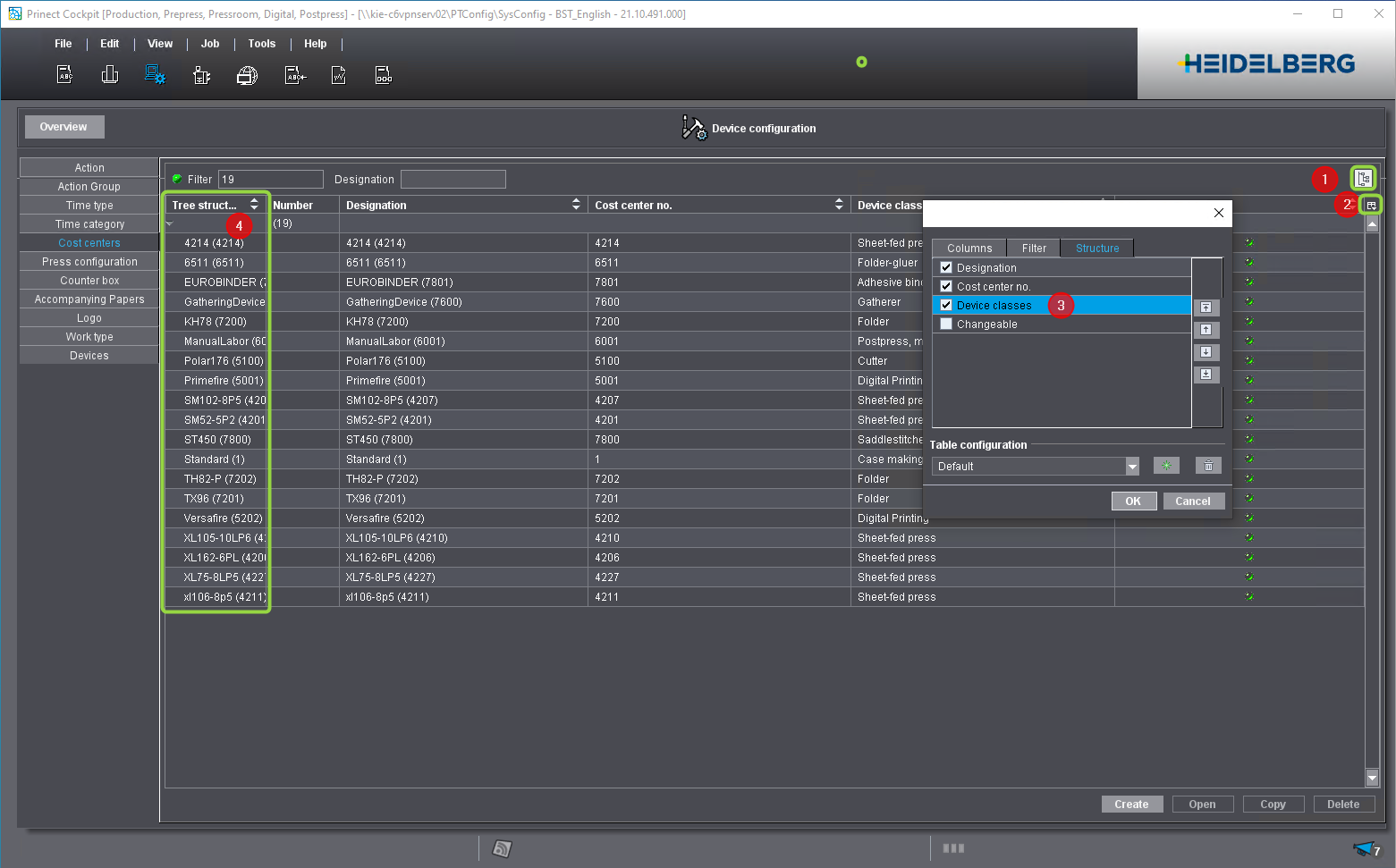Enable the Changeable checkbox
This screenshot has height=868, width=1396.
946,324
